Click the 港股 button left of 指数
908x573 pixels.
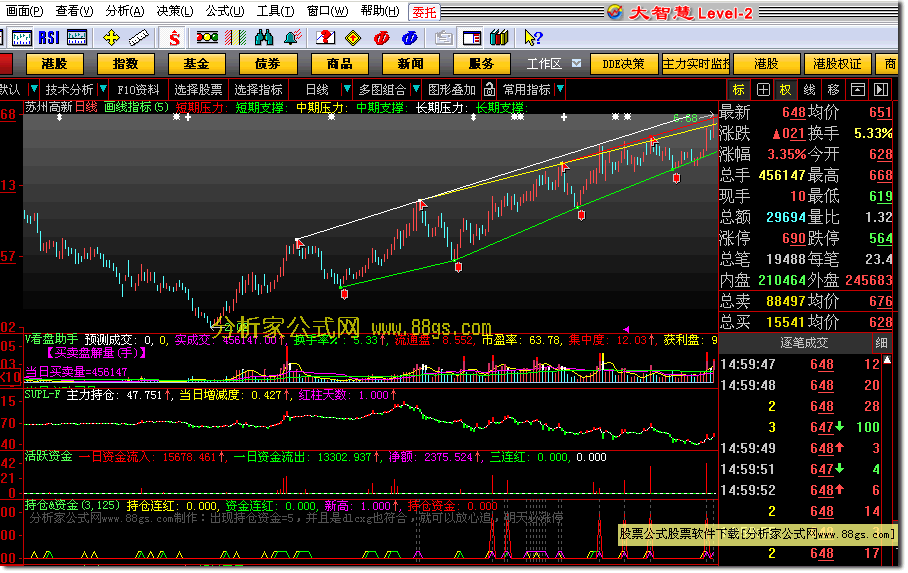pyautogui.click(x=54, y=64)
